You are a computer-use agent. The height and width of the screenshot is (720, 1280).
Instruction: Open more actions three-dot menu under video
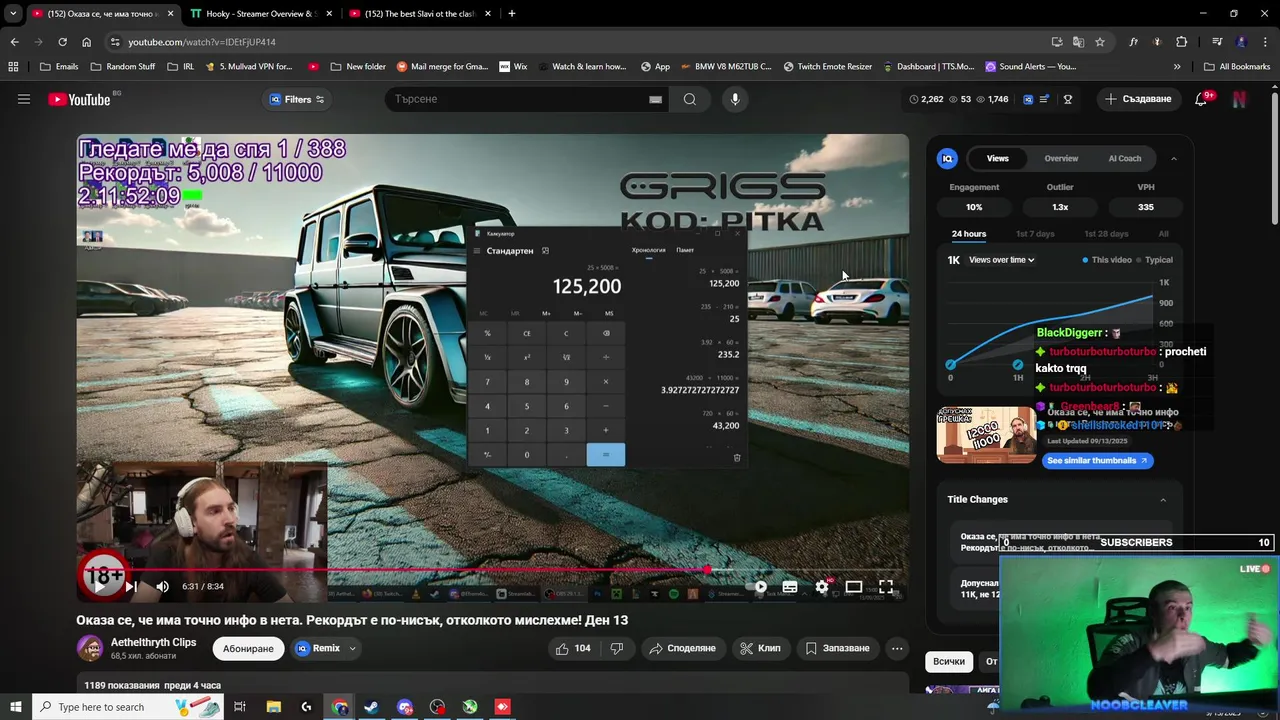click(x=897, y=648)
